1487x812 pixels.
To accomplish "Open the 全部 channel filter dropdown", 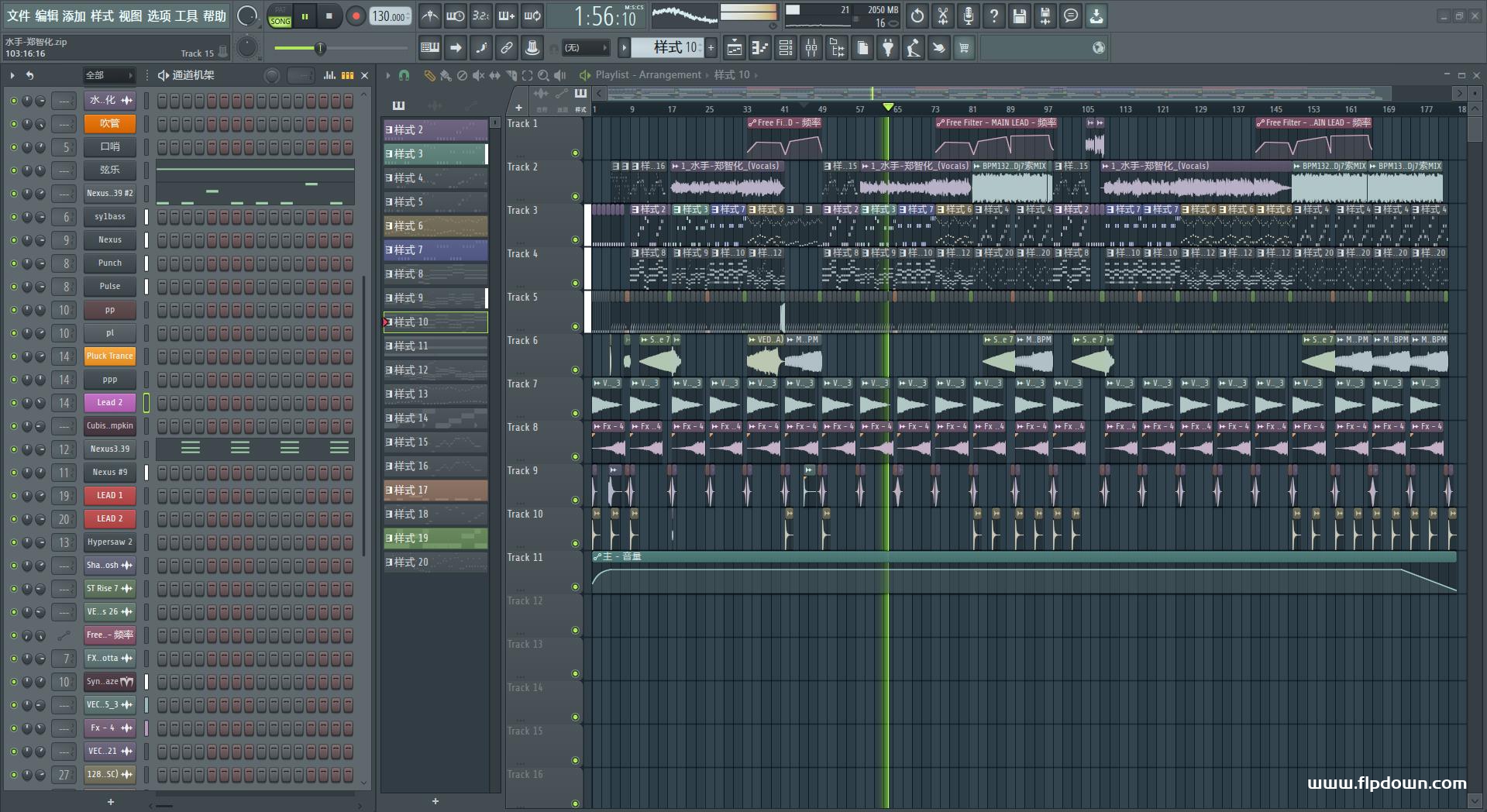I will click(109, 75).
